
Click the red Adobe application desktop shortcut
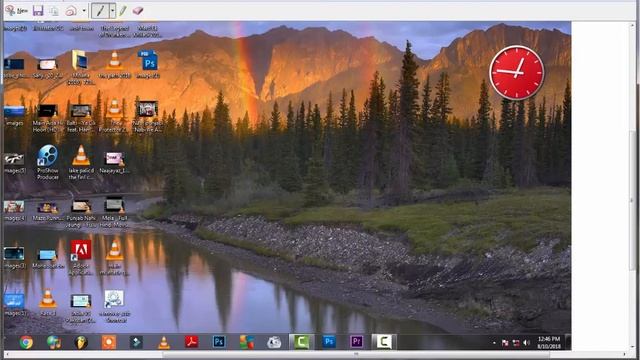pos(81,257)
